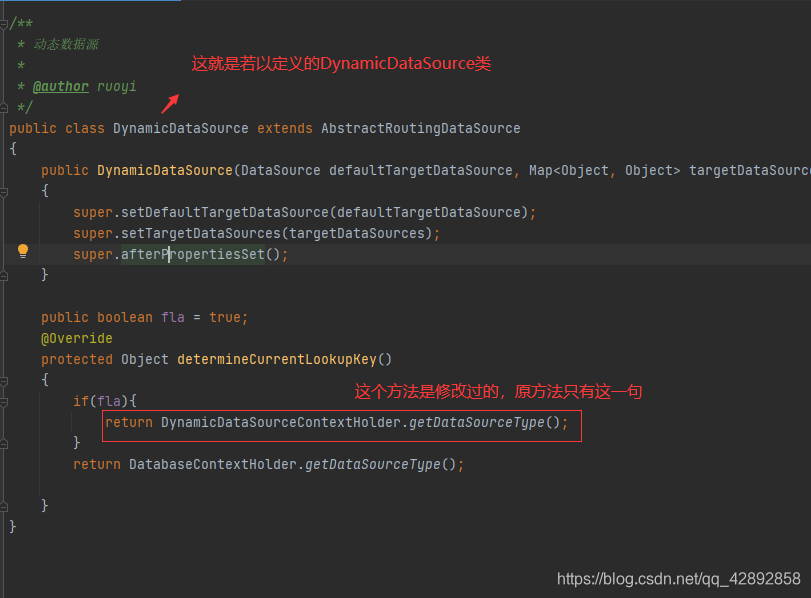Viewport: 811px width, 598px height.
Task: Click the DynamicDataSource constructor name
Action: 165,170
